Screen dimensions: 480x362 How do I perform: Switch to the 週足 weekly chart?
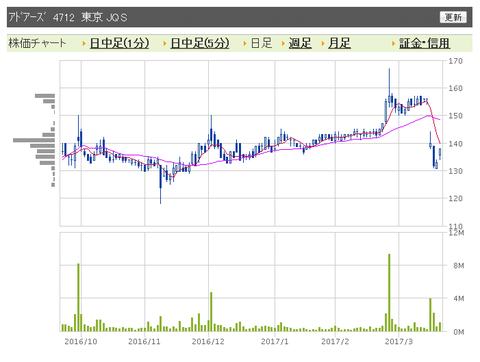tap(300, 43)
